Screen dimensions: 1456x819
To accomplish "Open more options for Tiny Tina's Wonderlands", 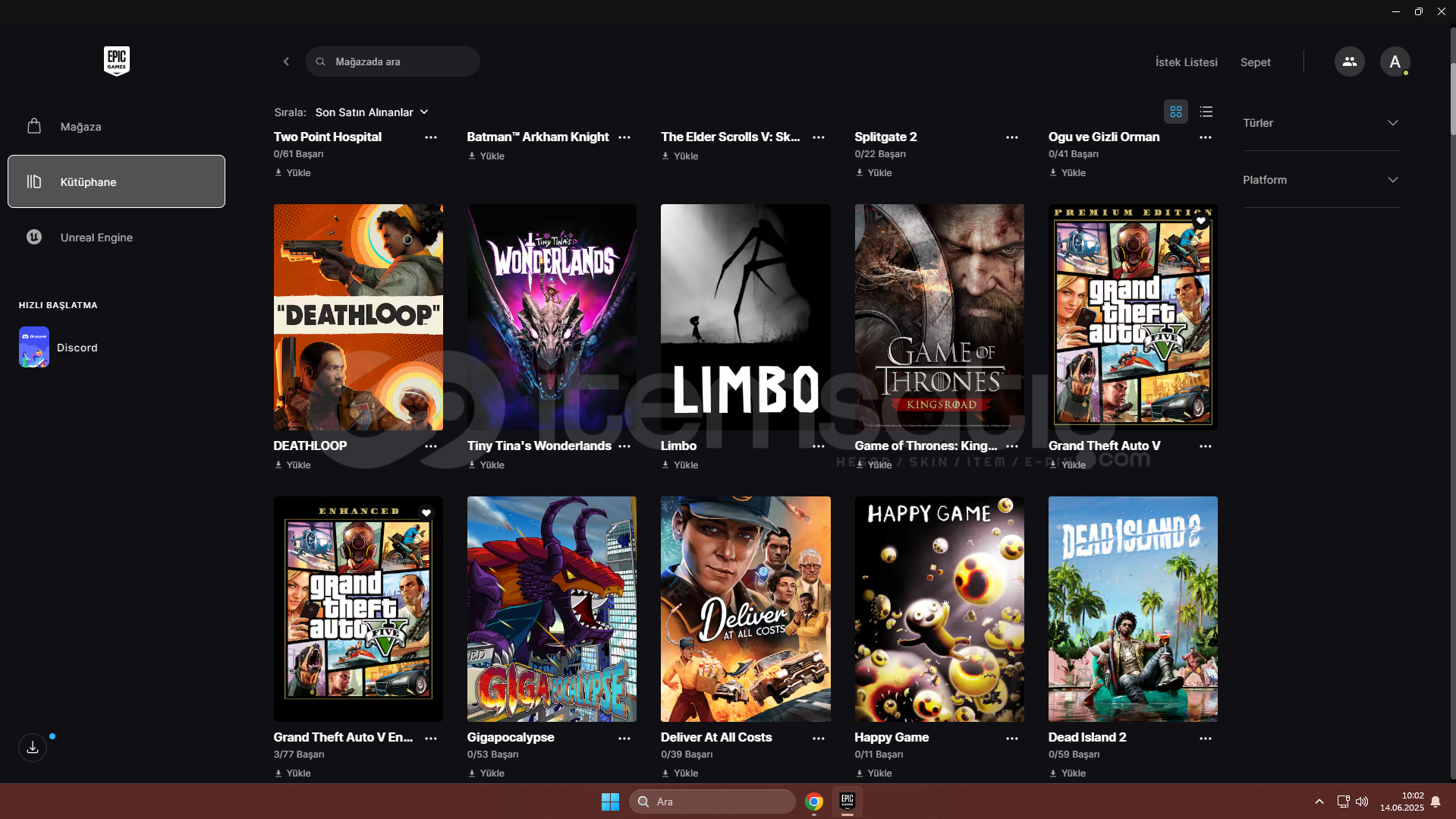I will click(624, 446).
